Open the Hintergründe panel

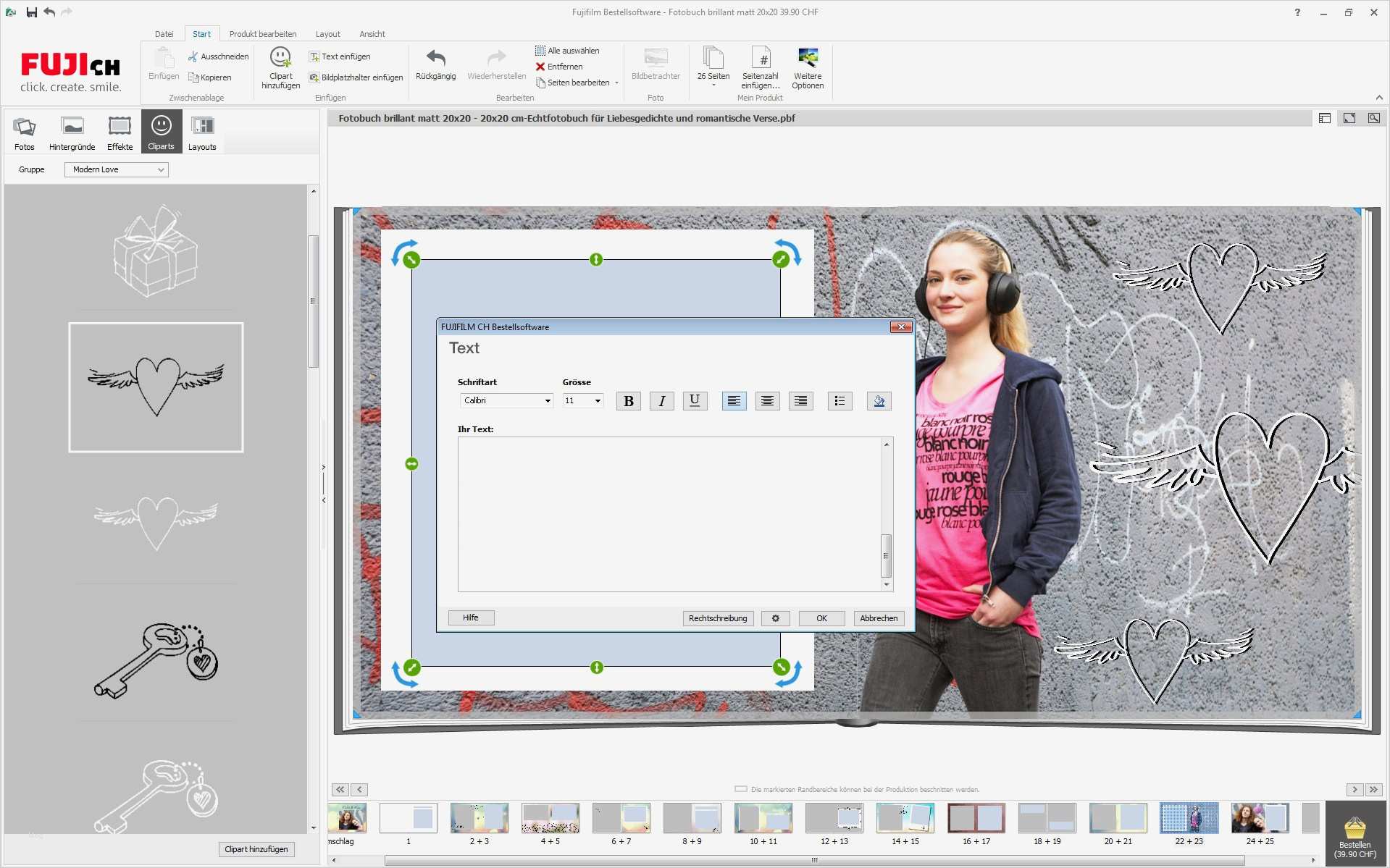71,130
